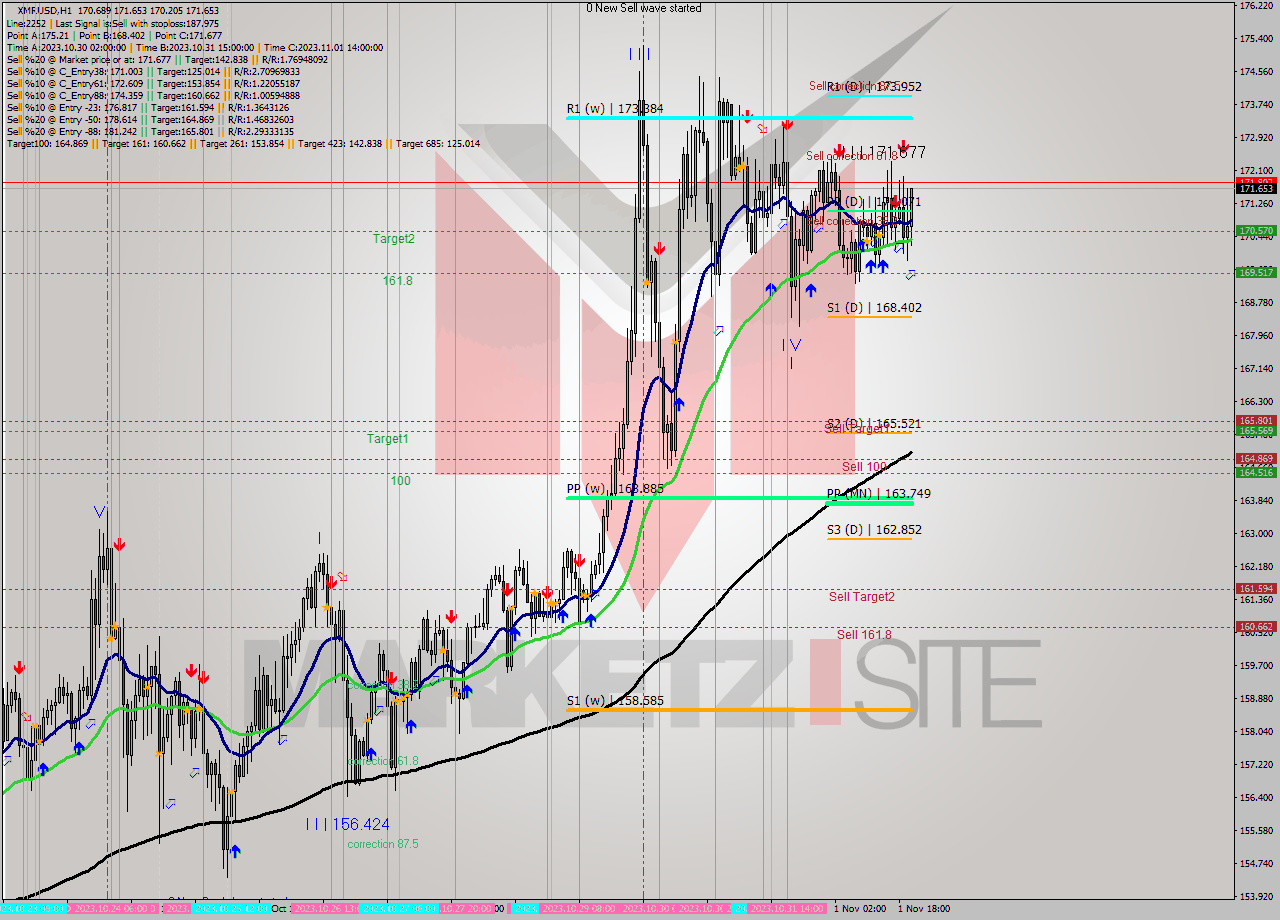The height and width of the screenshot is (920, 1280).
Task: Click the red 161.594 price tag
Action: coord(1256,589)
